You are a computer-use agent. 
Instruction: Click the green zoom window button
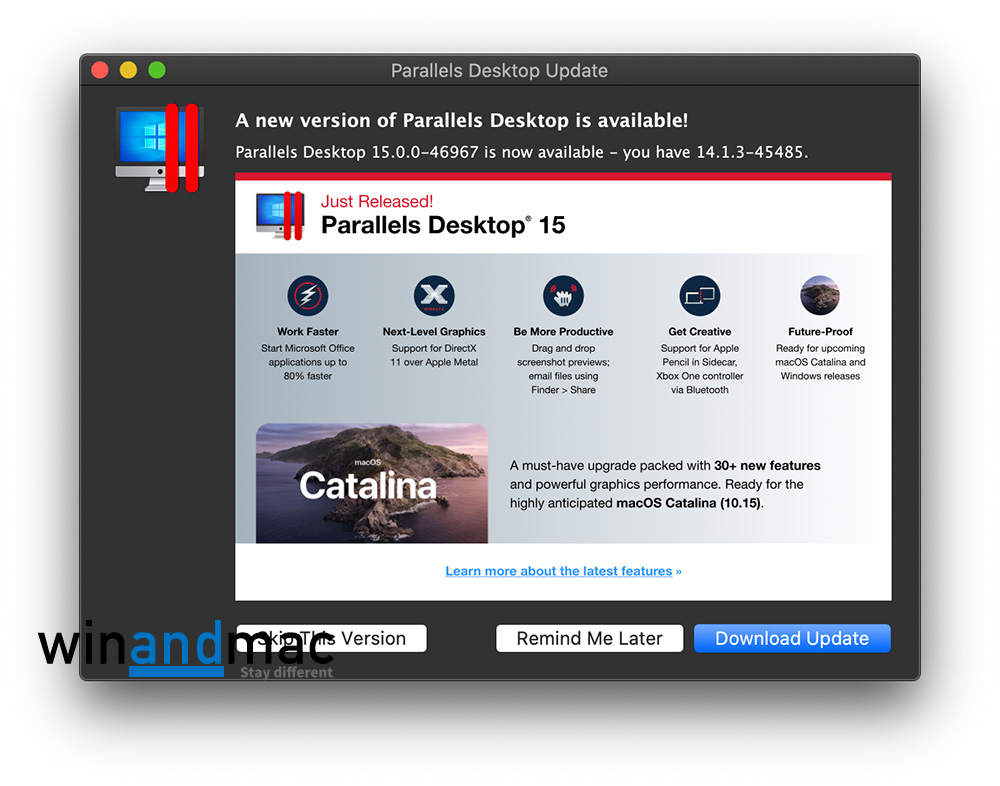tap(157, 70)
